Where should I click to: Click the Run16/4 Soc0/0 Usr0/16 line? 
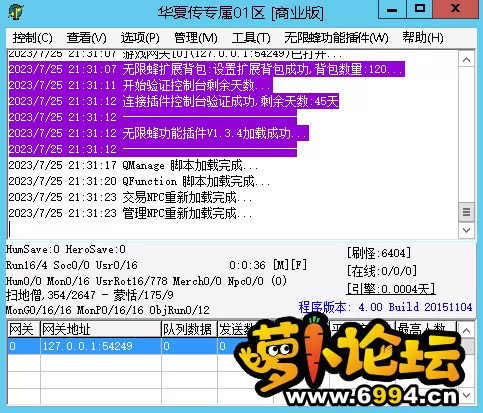coord(72,265)
